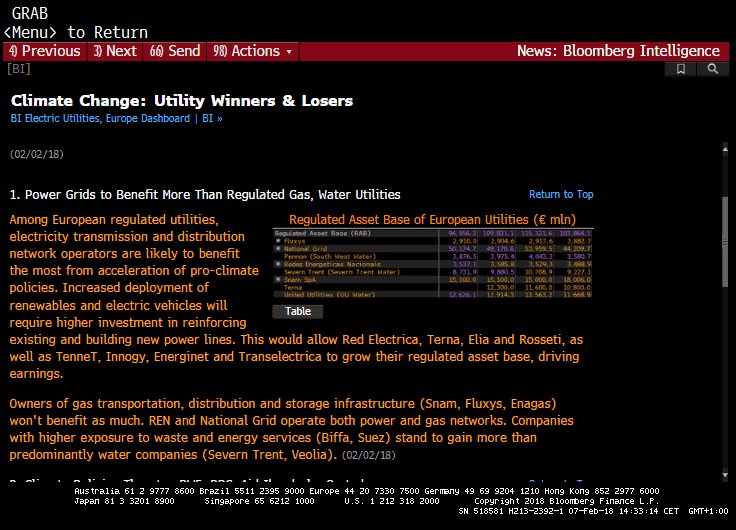Follow the BI » link

212,118
